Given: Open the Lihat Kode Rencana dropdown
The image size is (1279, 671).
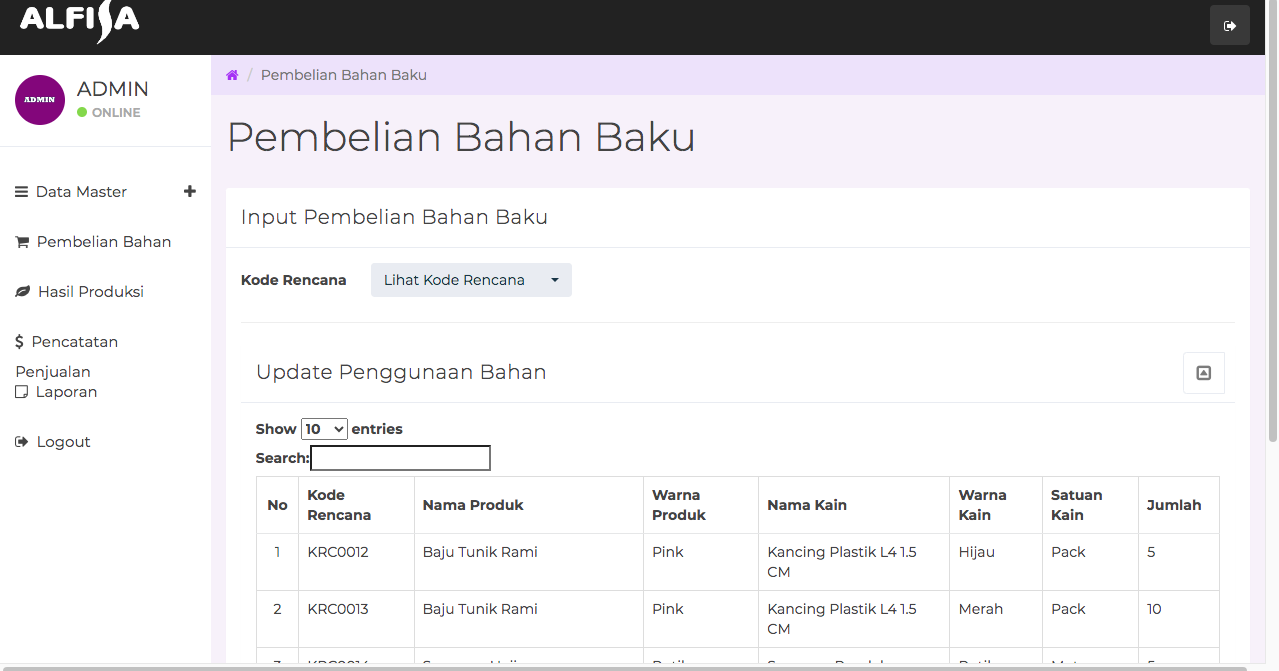Looking at the screenshot, I should coord(471,280).
